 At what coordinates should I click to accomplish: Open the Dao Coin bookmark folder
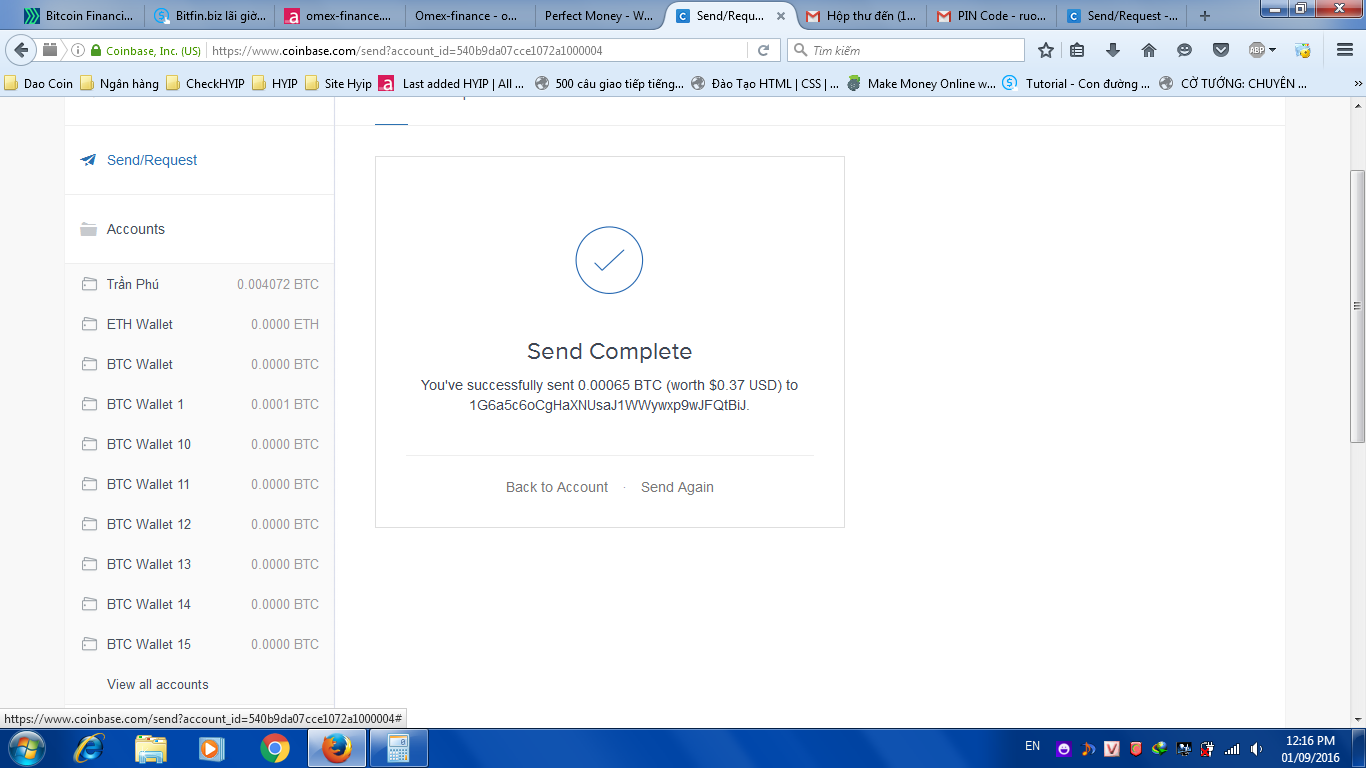(39, 84)
